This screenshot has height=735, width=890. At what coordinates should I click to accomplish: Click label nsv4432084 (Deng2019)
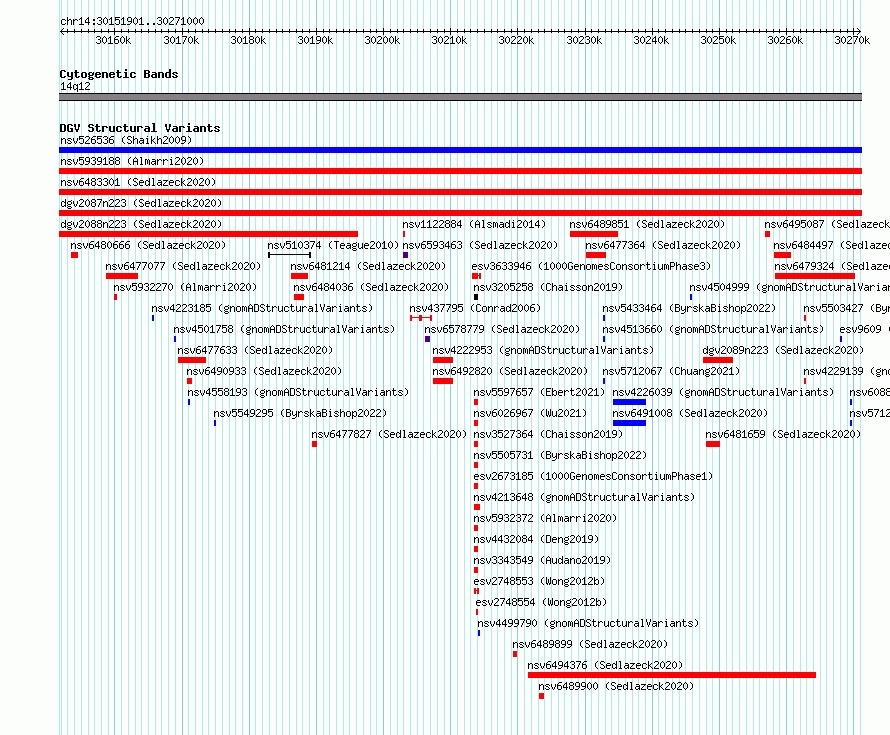(536, 539)
